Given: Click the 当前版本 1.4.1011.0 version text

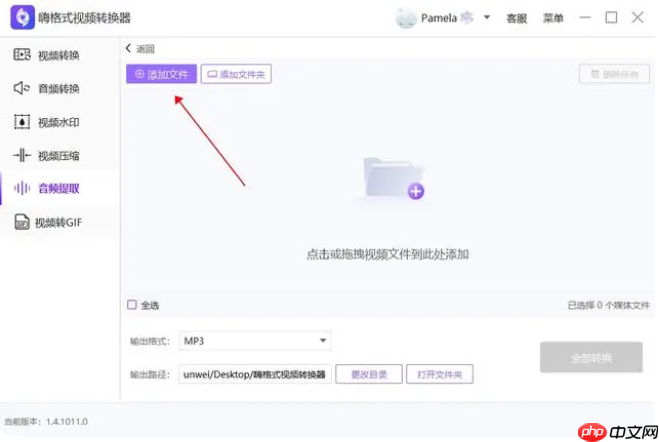Looking at the screenshot, I should pos(46,421).
